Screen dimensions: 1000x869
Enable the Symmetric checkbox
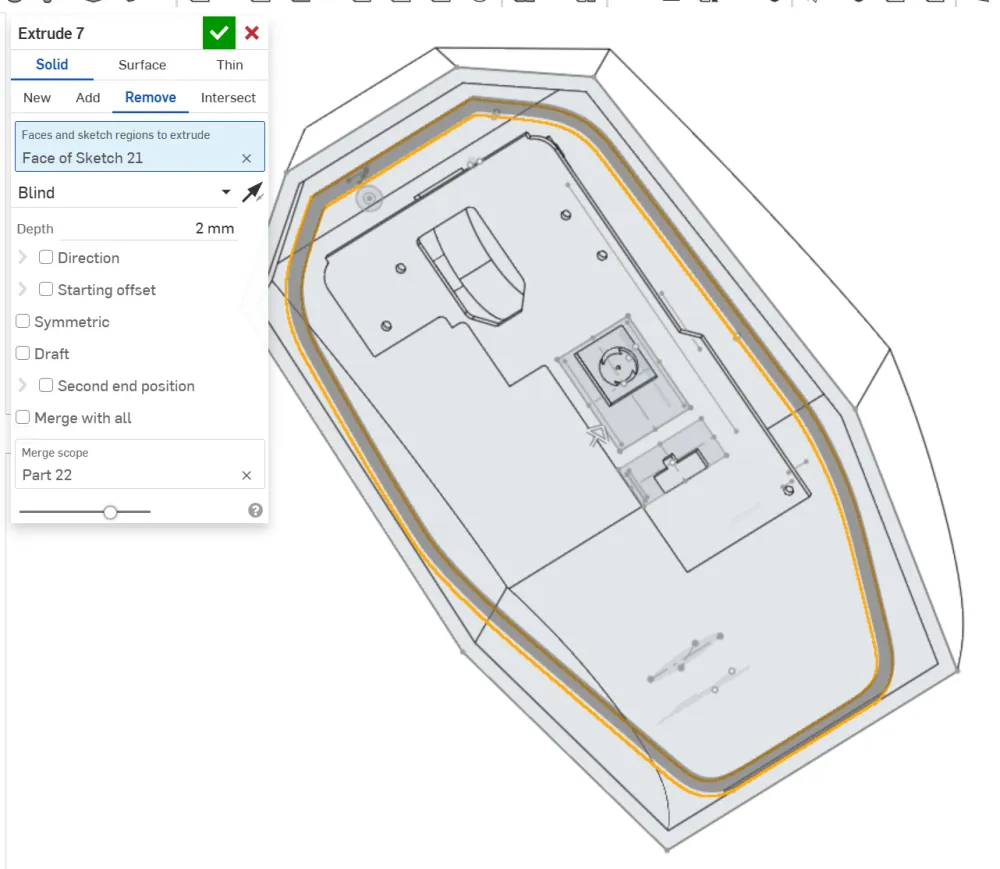point(23,322)
